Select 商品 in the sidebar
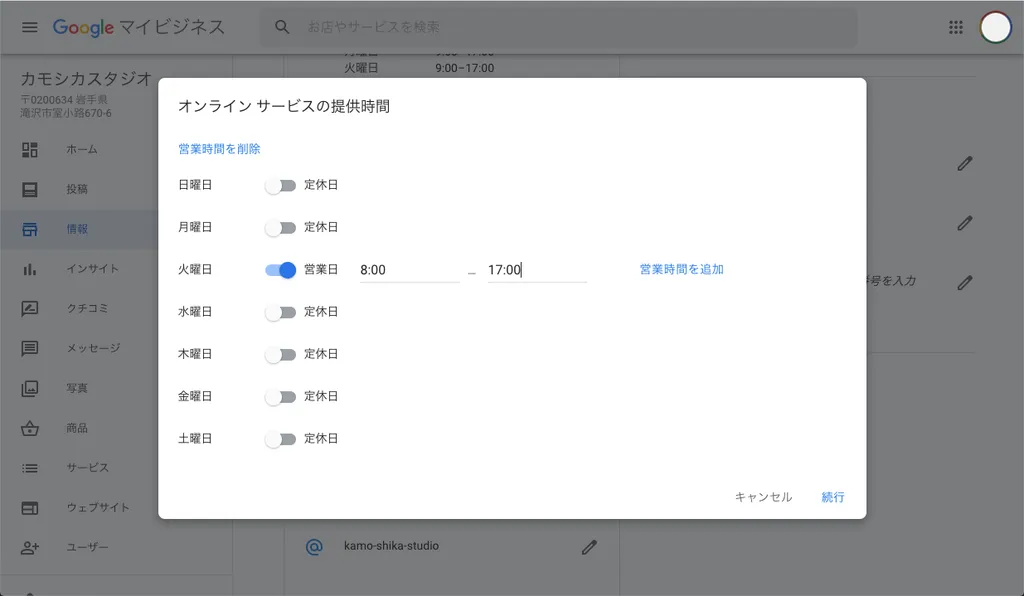This screenshot has width=1024, height=596. [77, 428]
